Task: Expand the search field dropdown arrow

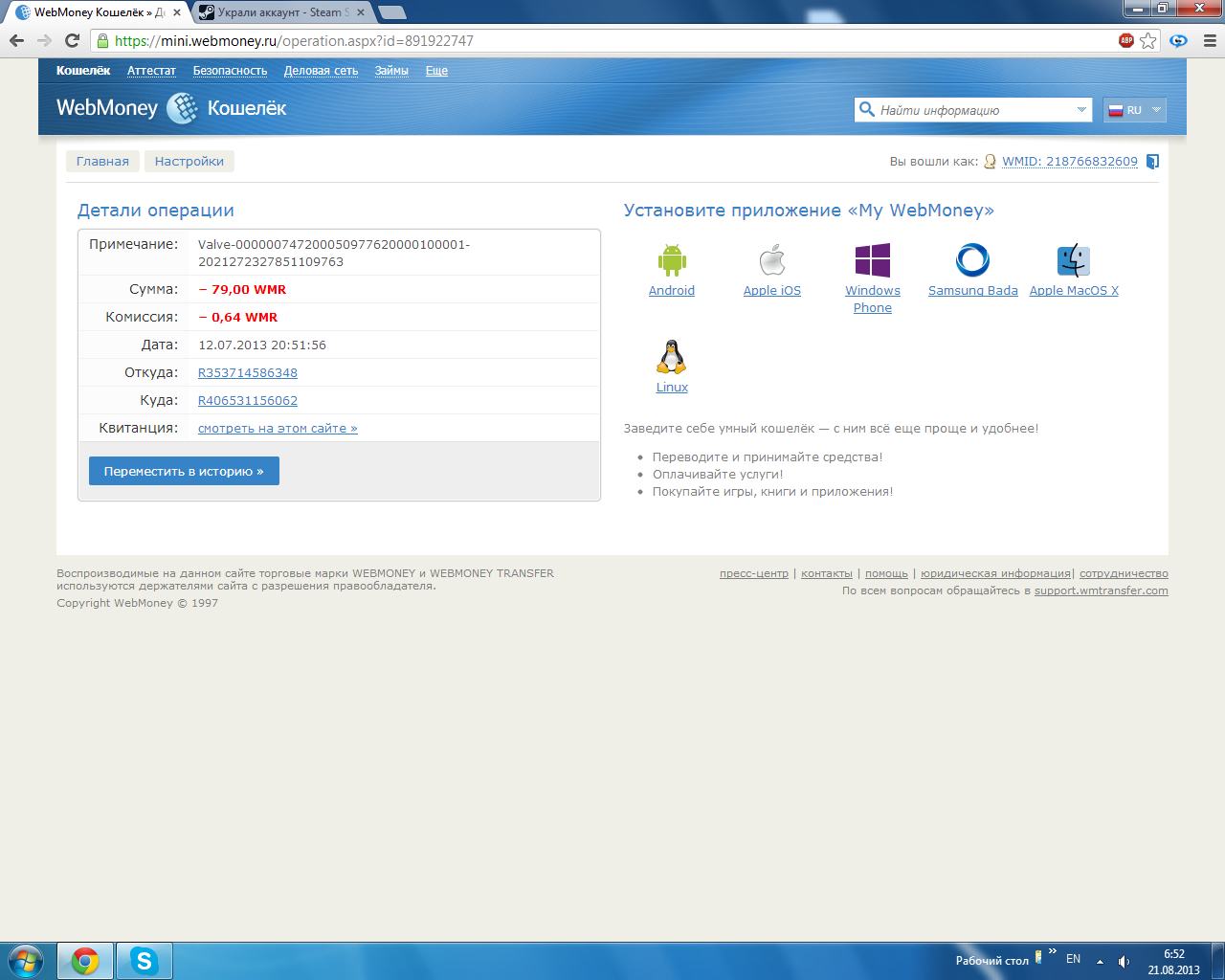Action: tap(1081, 109)
